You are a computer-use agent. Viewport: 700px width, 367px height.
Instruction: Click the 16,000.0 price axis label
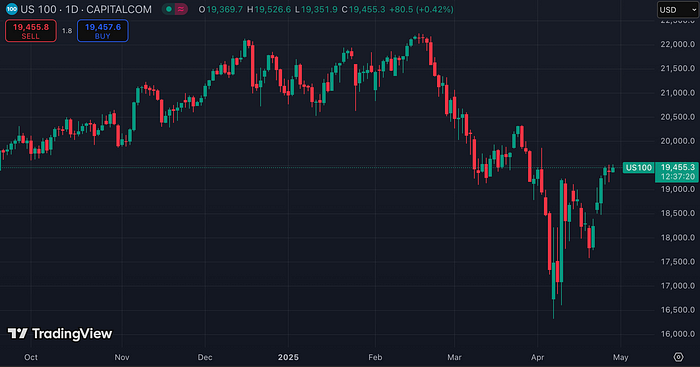click(x=678, y=334)
